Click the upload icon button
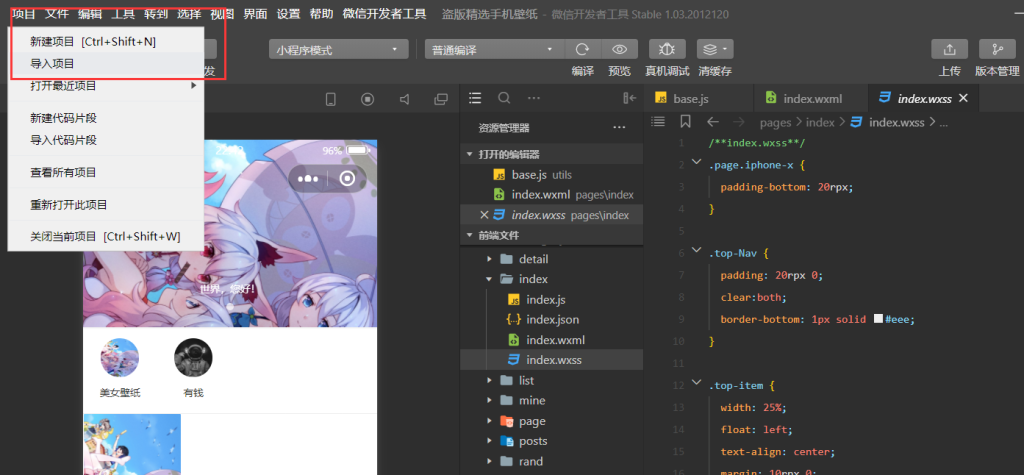 [950, 49]
